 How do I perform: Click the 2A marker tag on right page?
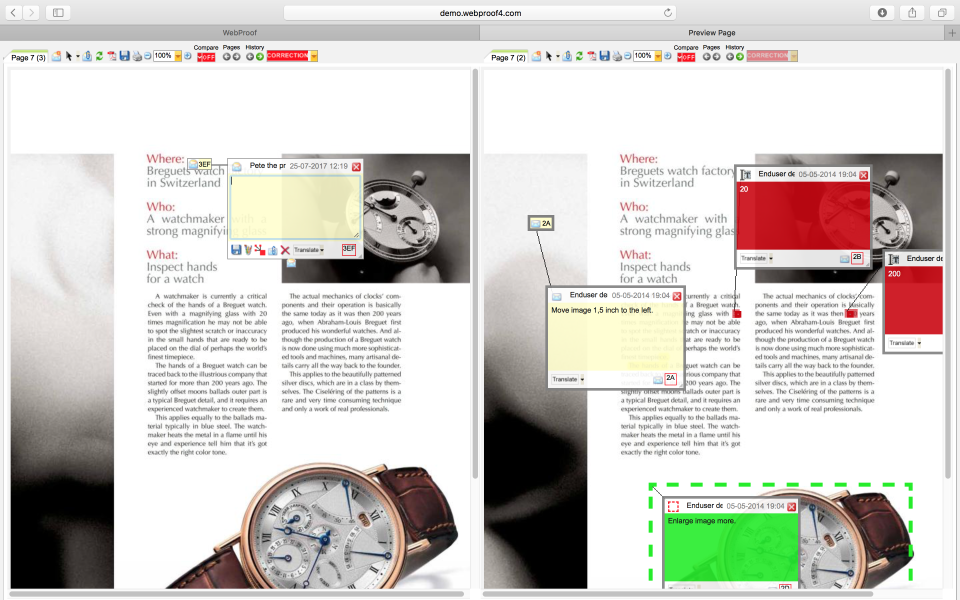tap(541, 223)
